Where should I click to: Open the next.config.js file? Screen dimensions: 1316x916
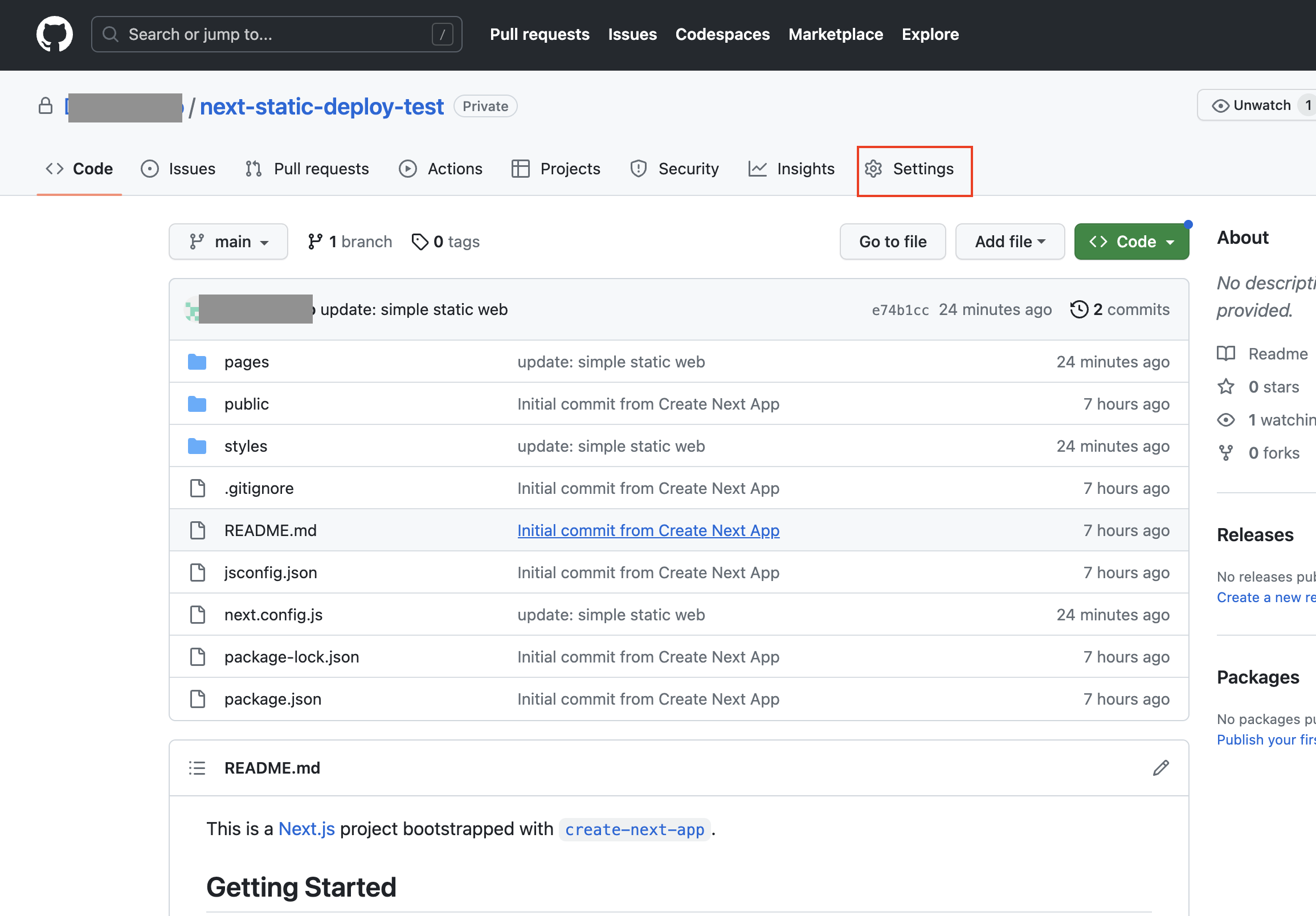click(x=273, y=615)
